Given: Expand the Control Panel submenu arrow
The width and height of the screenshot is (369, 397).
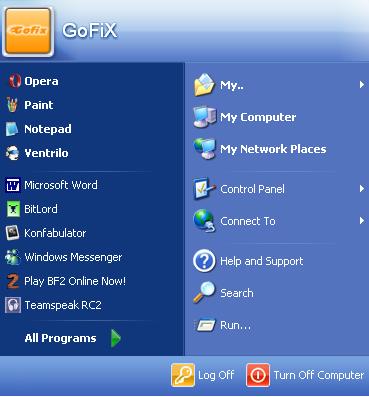Looking at the screenshot, I should coord(362,189).
